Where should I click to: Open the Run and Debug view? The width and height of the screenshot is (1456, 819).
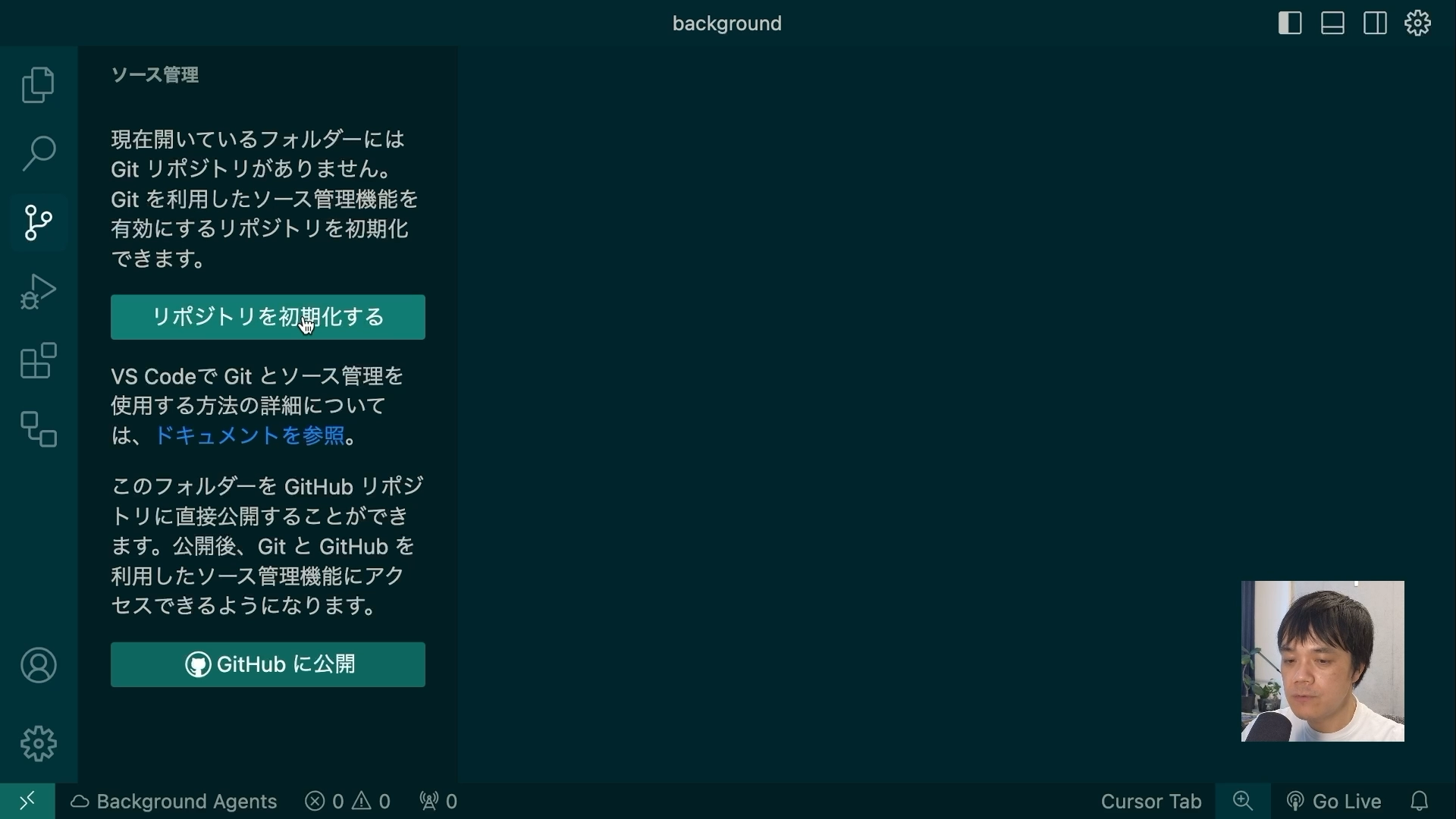[38, 291]
